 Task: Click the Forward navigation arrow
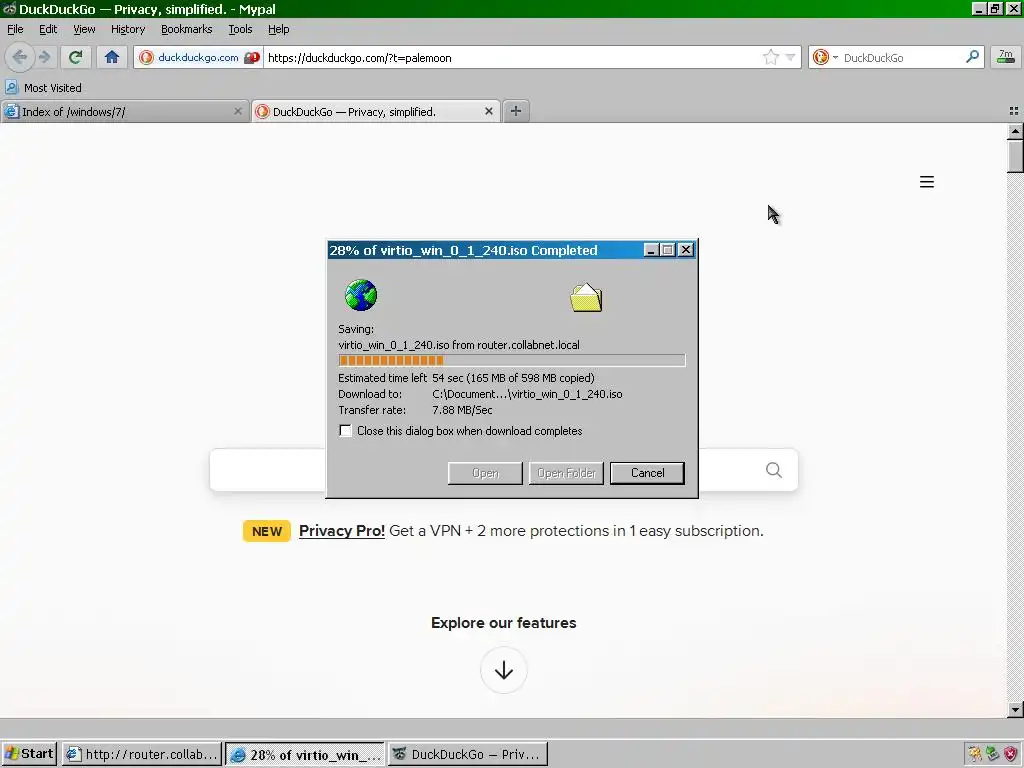(x=44, y=57)
